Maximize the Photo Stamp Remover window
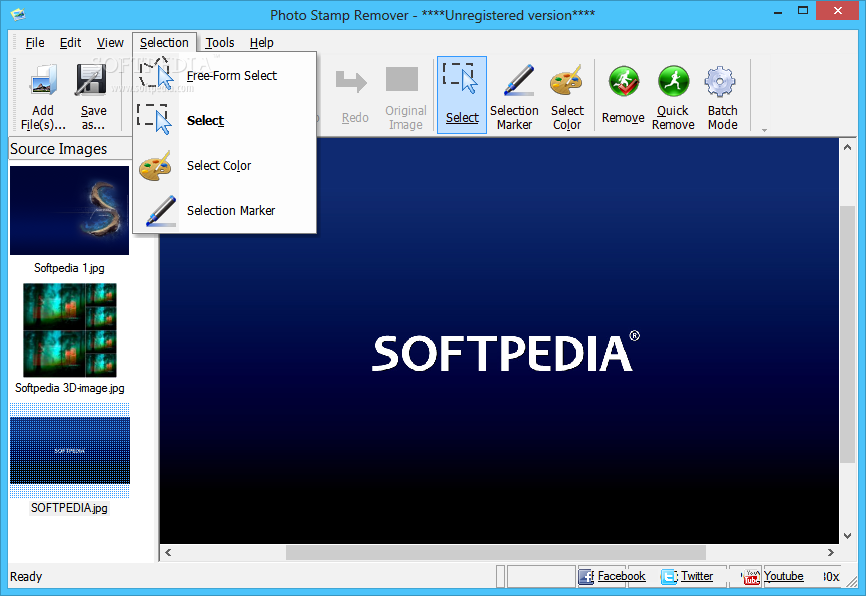 [803, 10]
